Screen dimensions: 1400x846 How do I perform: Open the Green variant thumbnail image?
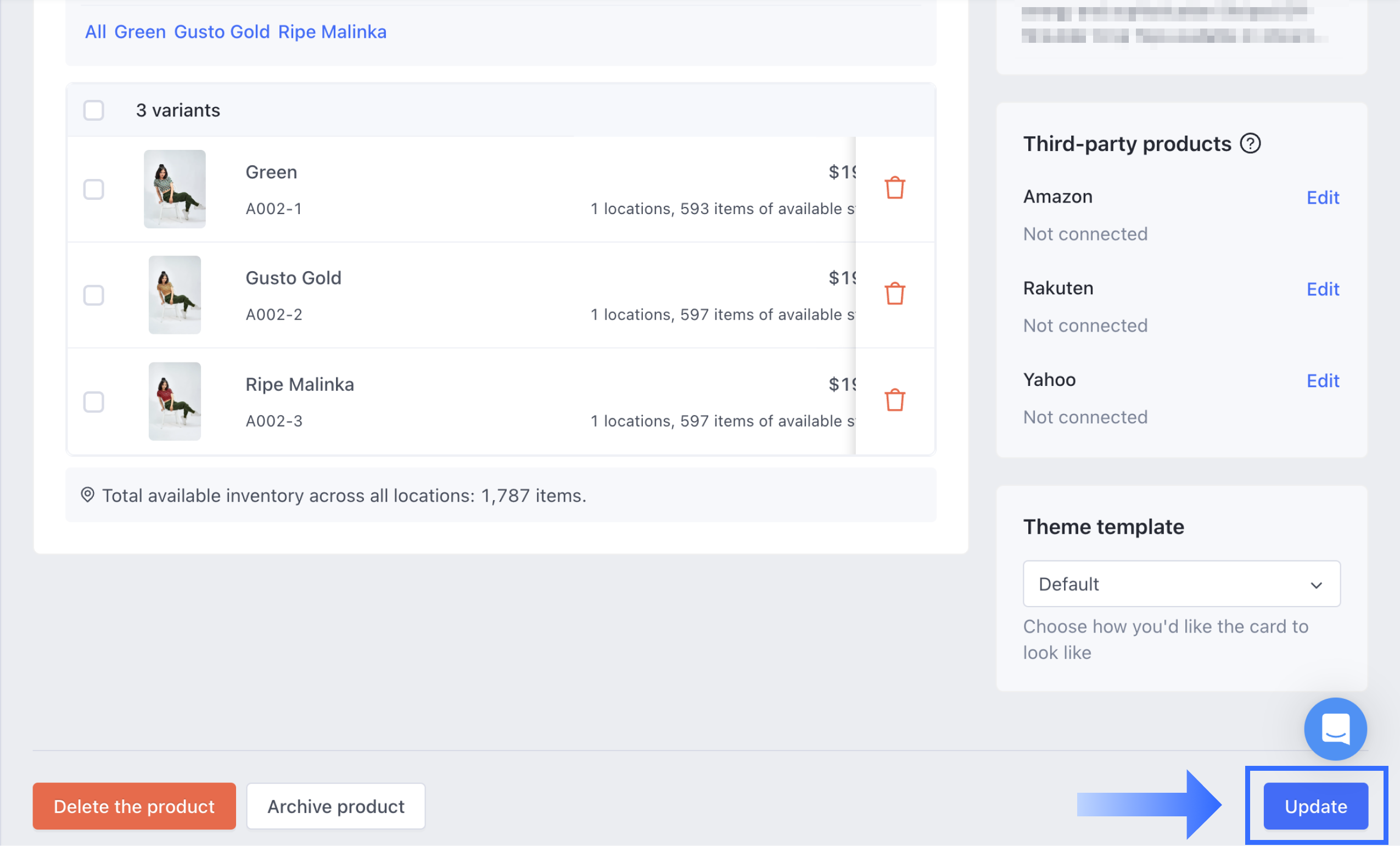[x=175, y=189]
